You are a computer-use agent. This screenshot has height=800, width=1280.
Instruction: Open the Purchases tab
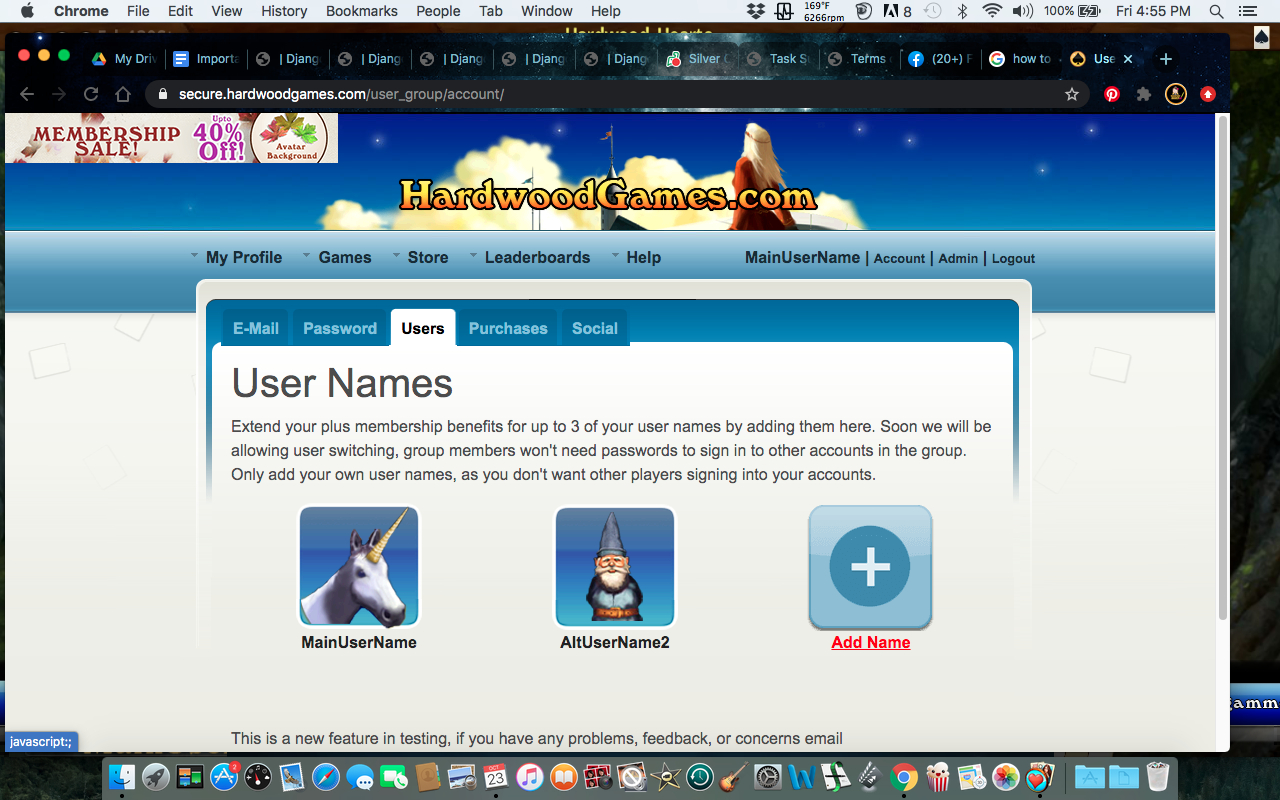point(508,328)
